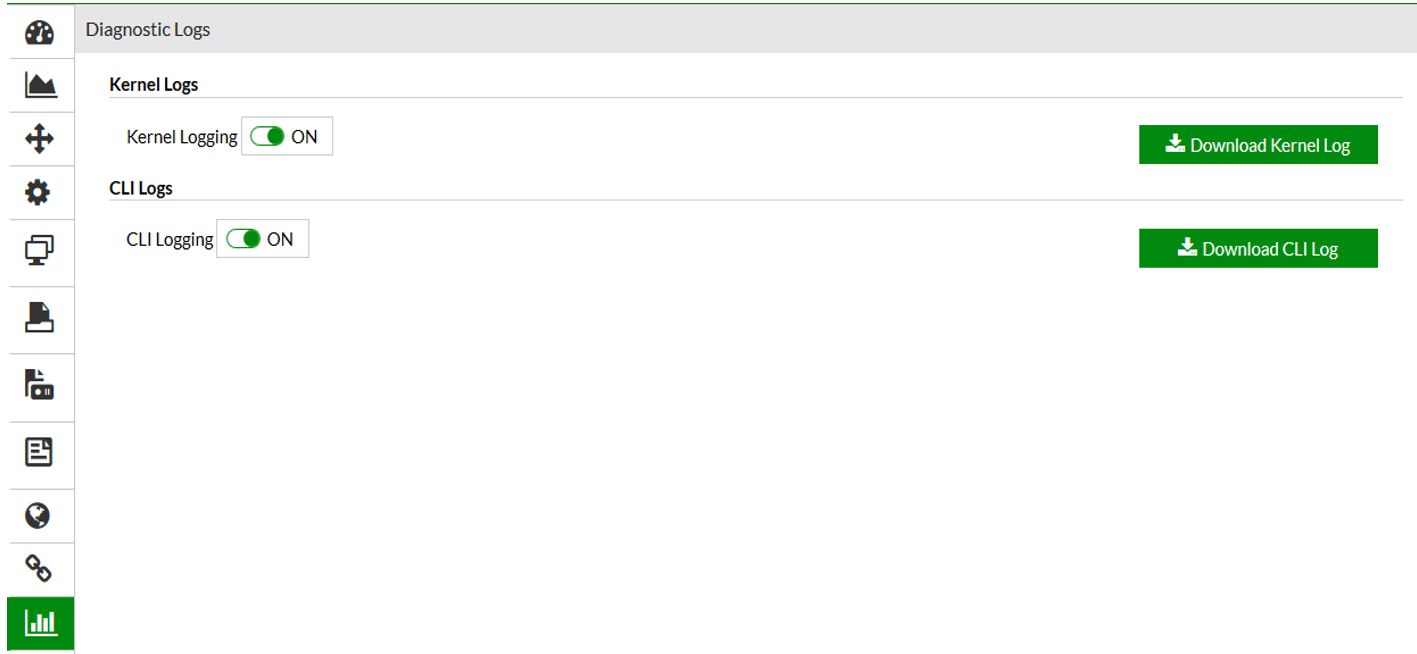Click the file with recorder icon
Screen dimensions: 1417x654
click(38, 385)
